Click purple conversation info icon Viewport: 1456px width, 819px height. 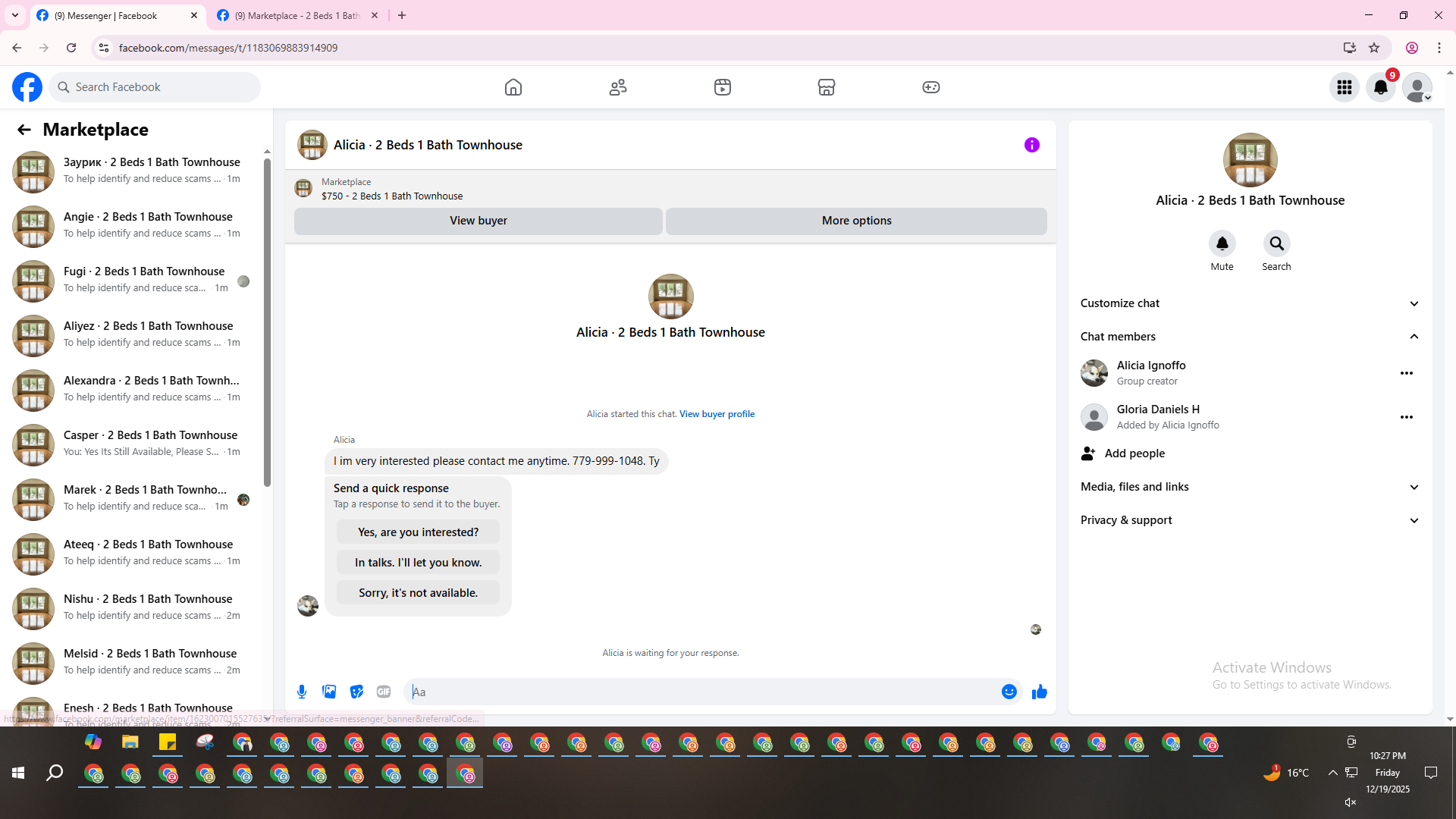coord(1031,145)
